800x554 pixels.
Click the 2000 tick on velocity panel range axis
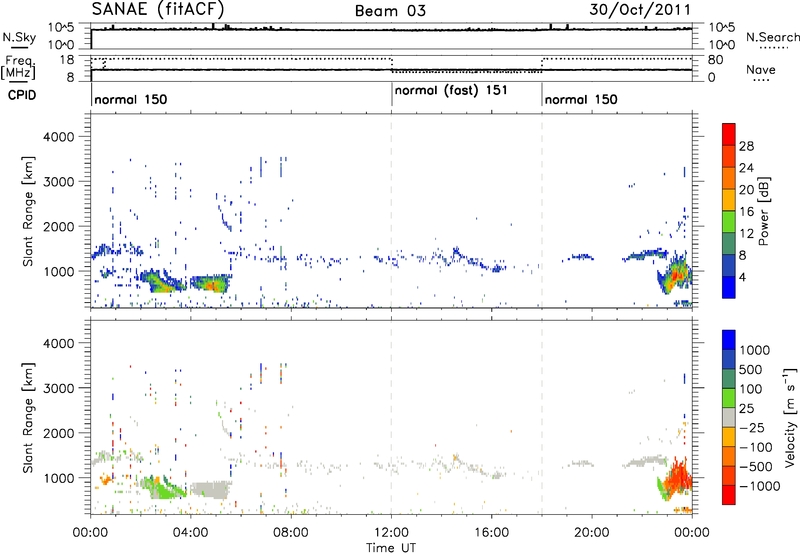point(58,433)
